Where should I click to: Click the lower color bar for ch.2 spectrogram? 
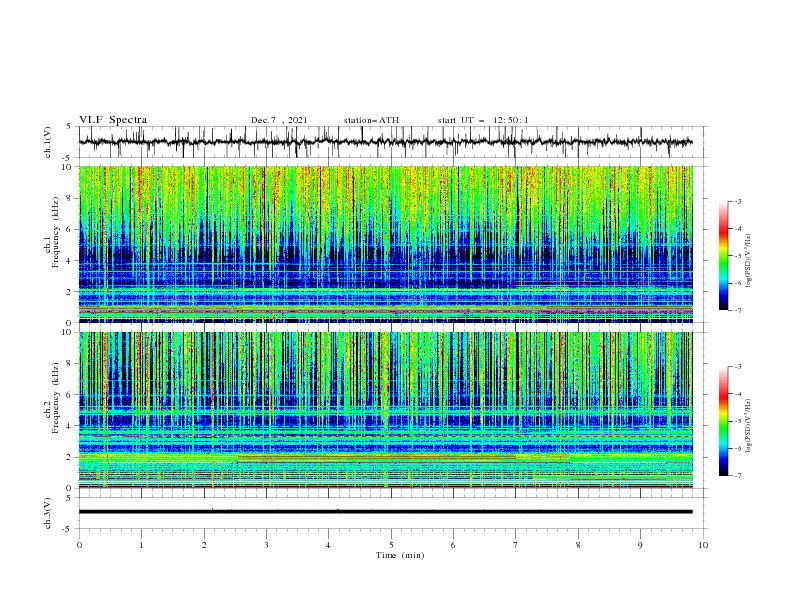tap(724, 421)
